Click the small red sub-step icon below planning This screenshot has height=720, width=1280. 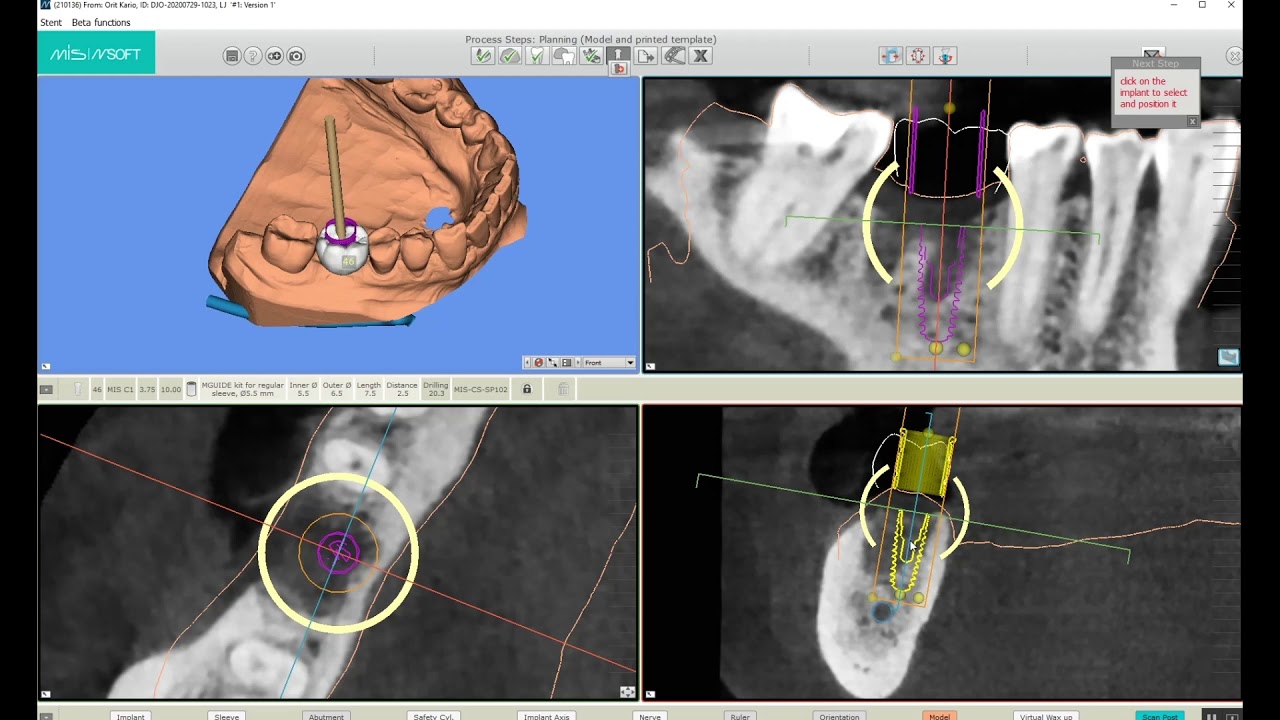click(x=620, y=69)
